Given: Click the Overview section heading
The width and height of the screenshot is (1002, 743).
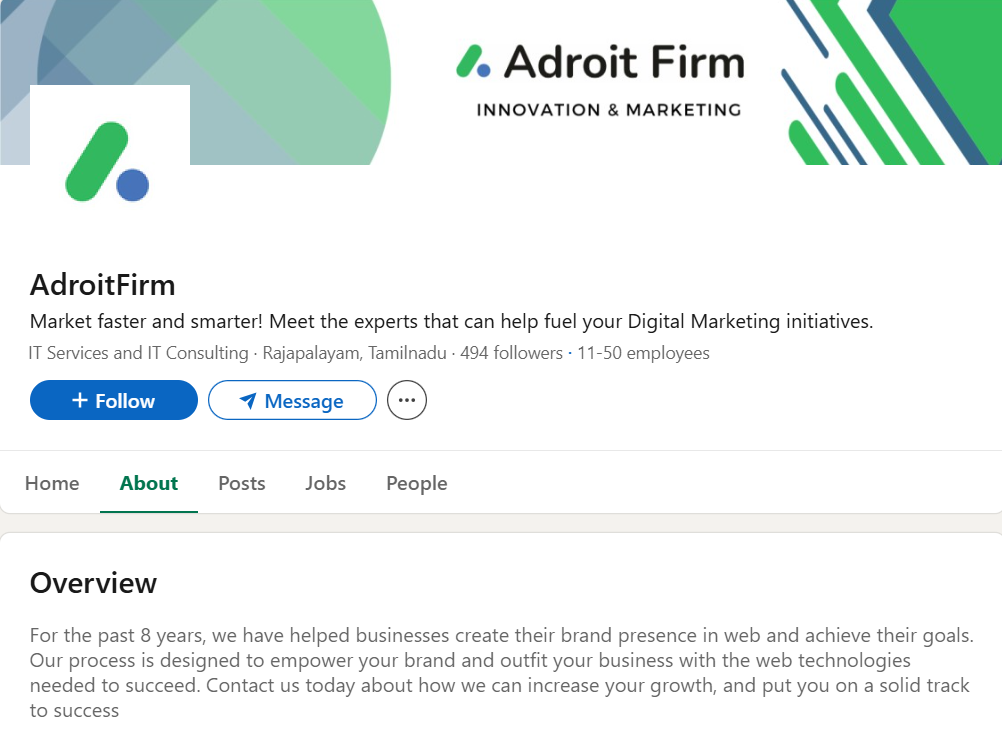Looking at the screenshot, I should (x=93, y=583).
